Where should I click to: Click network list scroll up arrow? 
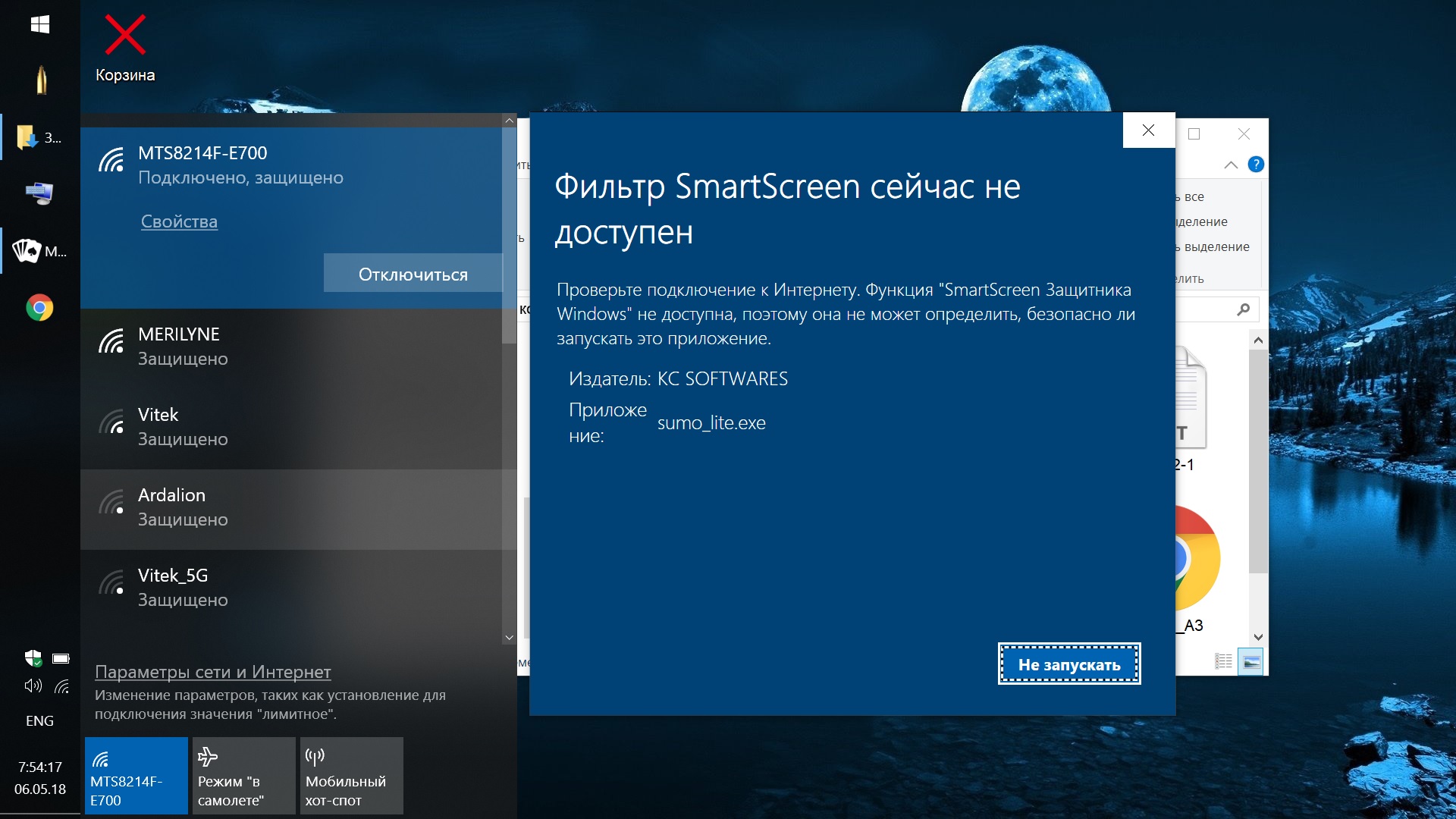509,121
